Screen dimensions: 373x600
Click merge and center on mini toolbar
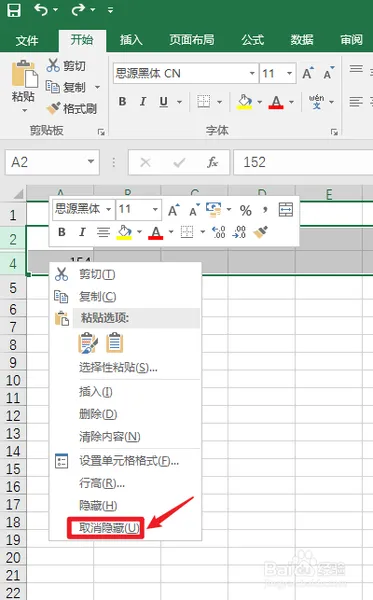click(285, 210)
